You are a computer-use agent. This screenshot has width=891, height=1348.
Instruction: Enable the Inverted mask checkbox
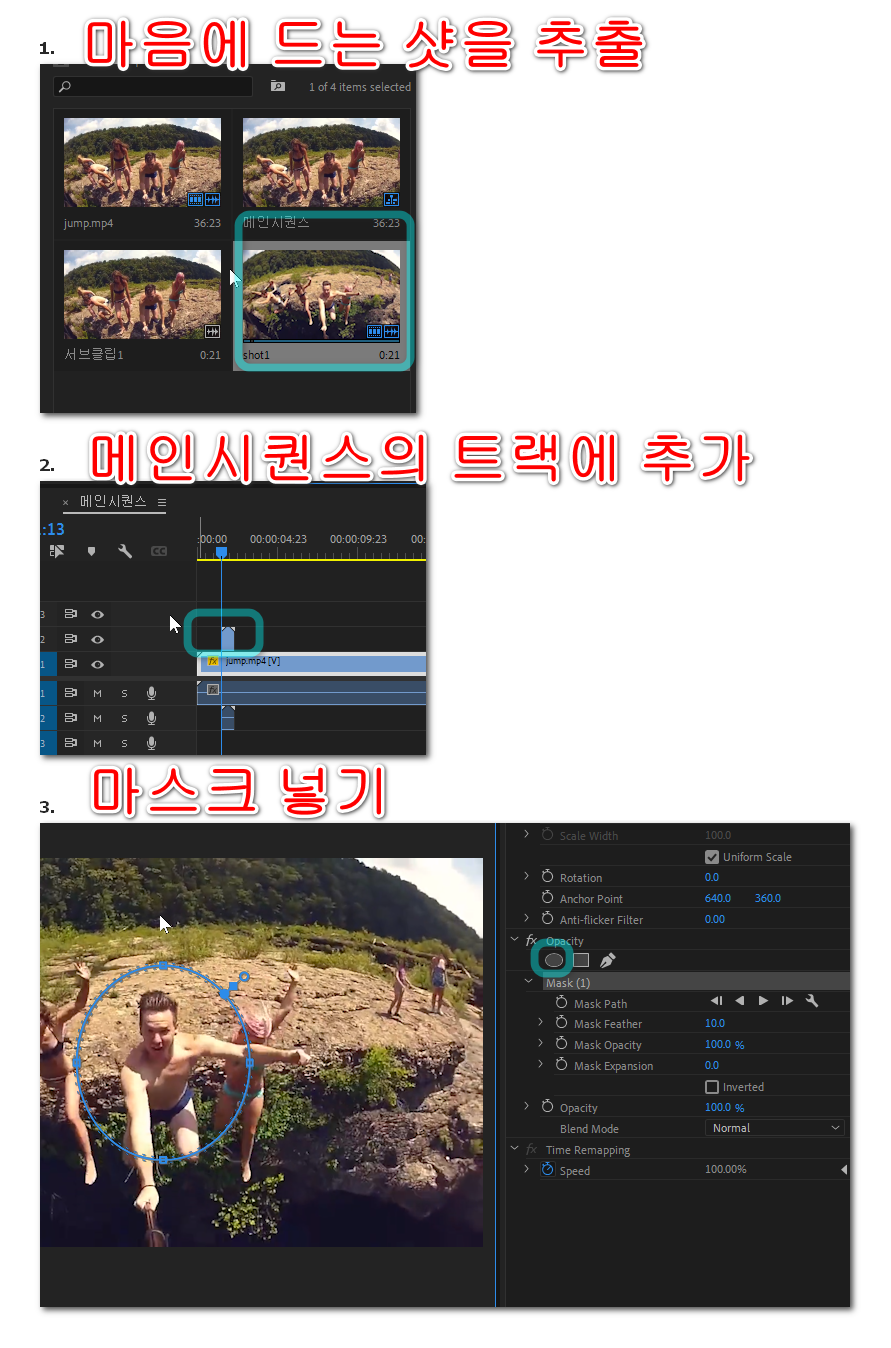tap(712, 1087)
